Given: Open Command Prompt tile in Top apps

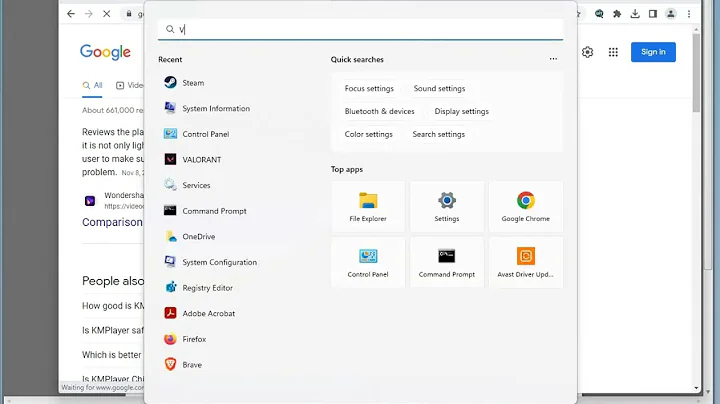Looking at the screenshot, I should 447,262.
